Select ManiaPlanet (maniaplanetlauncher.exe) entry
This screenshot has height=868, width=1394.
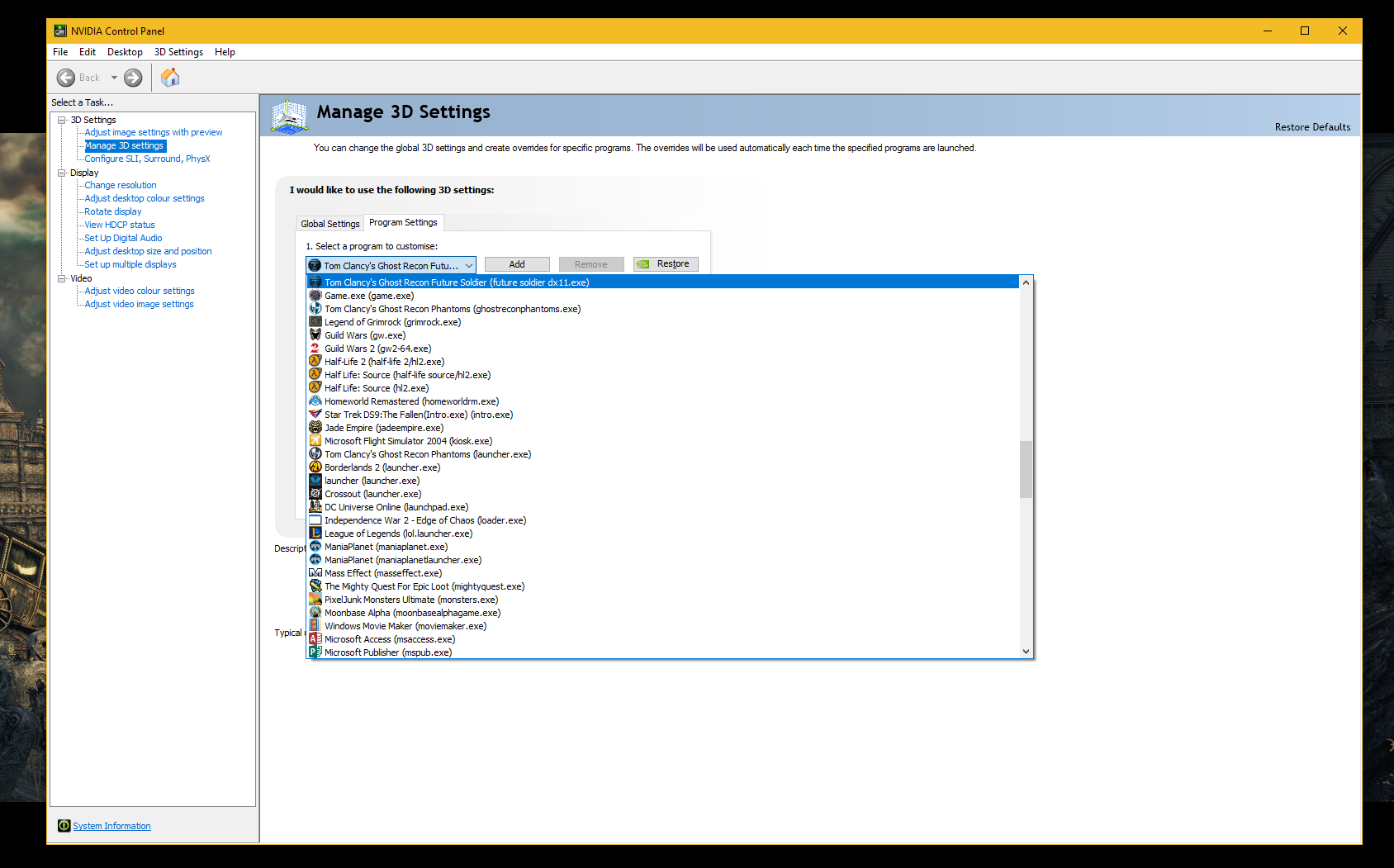[663, 560]
